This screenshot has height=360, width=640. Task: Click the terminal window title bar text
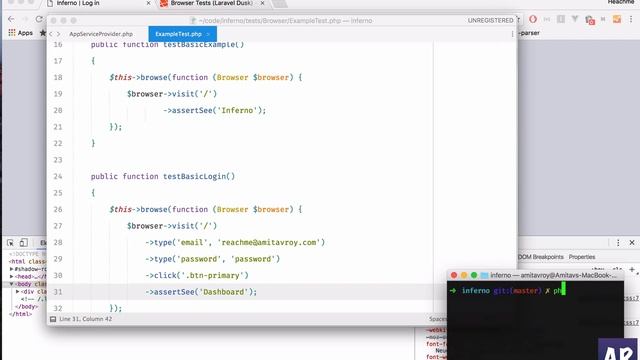click(553, 276)
